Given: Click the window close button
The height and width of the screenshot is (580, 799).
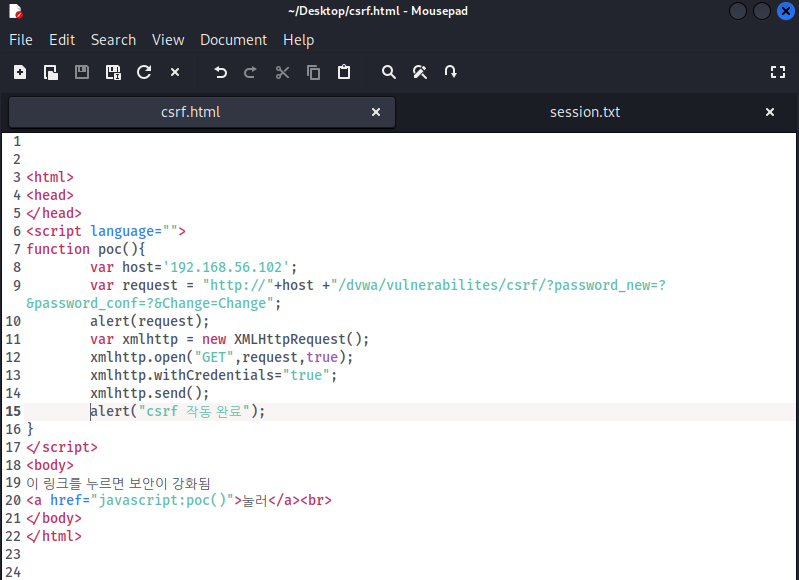Looking at the screenshot, I should tap(786, 11).
